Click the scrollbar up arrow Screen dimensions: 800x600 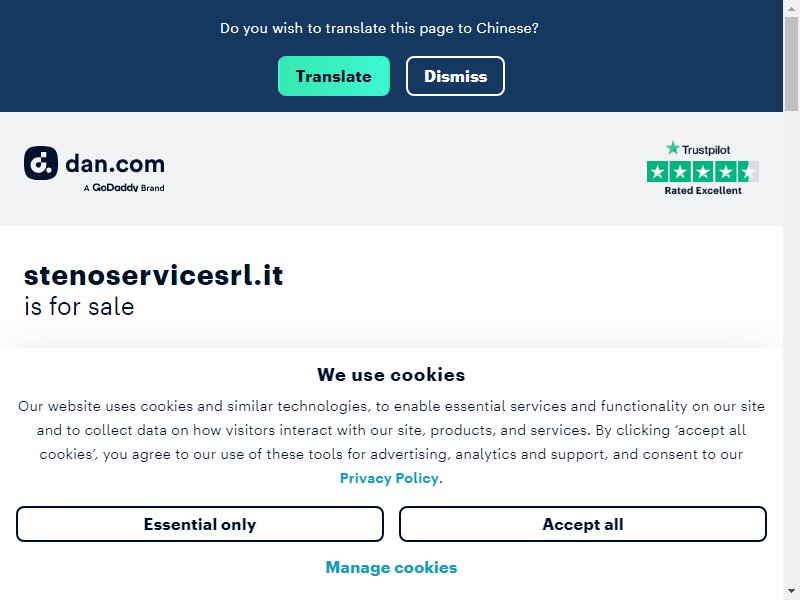coord(791,6)
